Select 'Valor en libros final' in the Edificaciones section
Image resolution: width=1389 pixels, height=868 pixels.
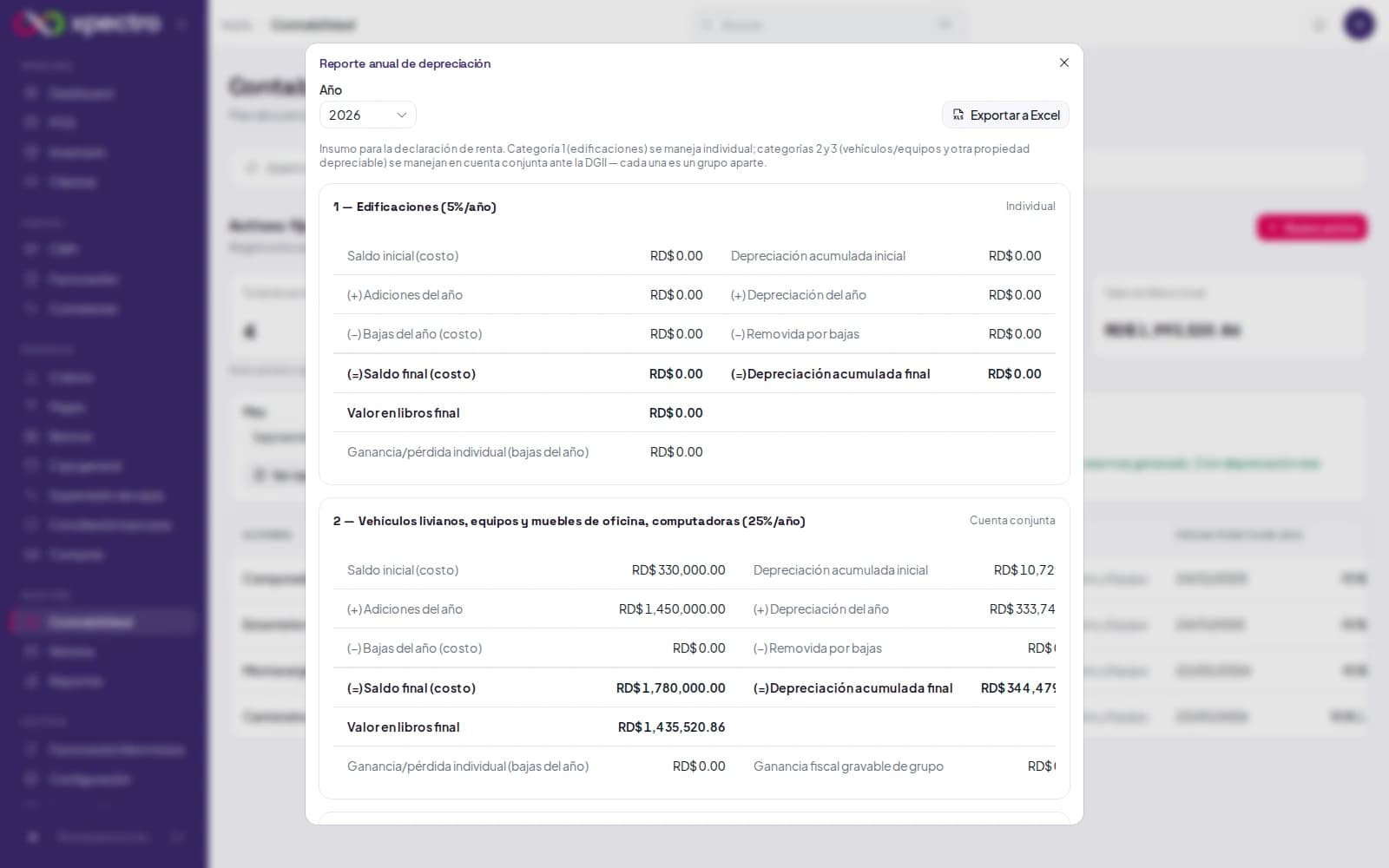pos(404,413)
